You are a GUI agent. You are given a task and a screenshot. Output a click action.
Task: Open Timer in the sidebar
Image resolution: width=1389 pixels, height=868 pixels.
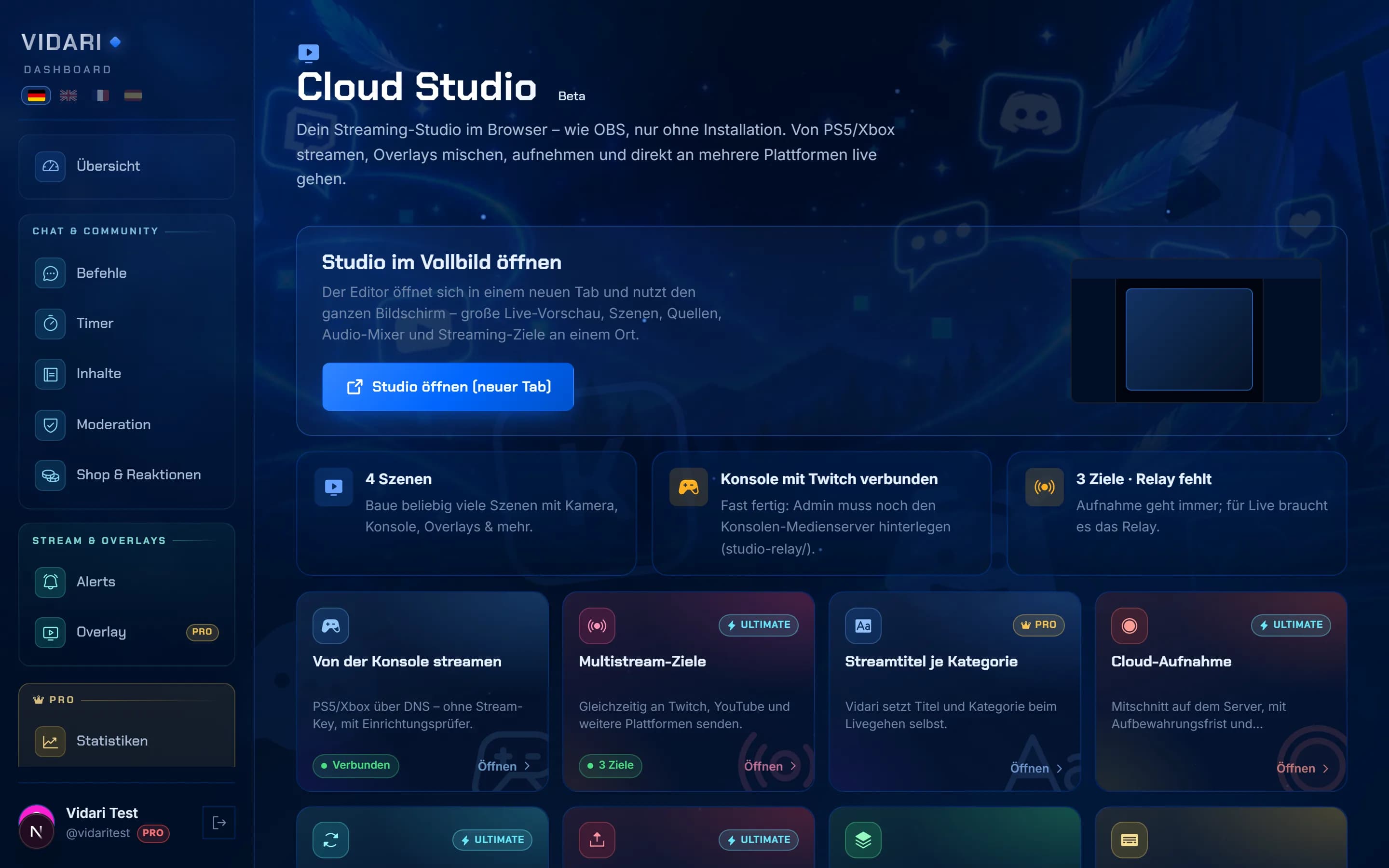pyautogui.click(x=127, y=323)
